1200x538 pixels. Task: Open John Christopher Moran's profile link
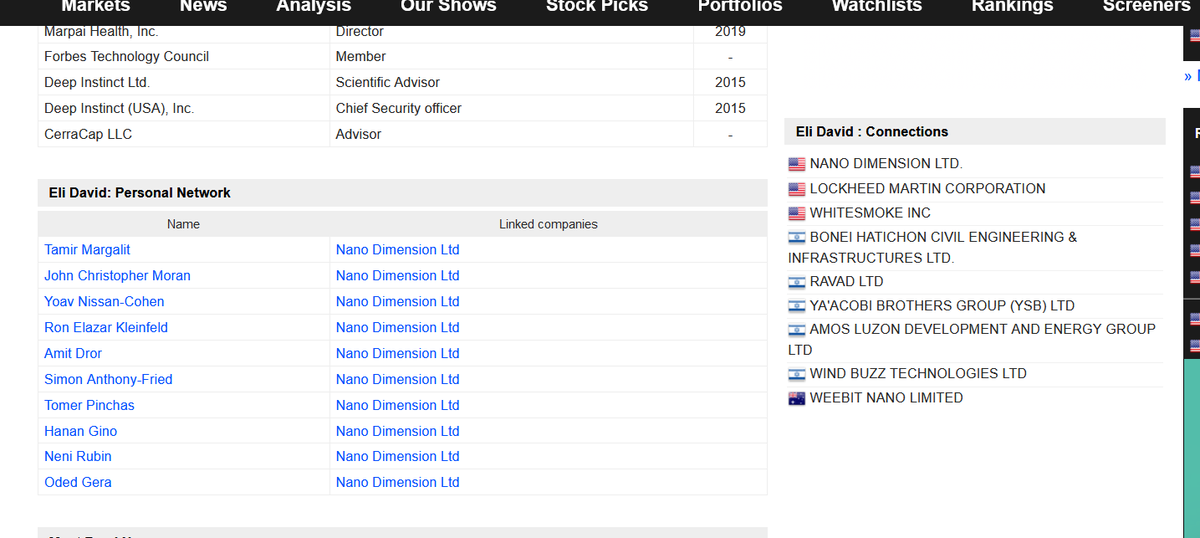pyautogui.click(x=117, y=276)
